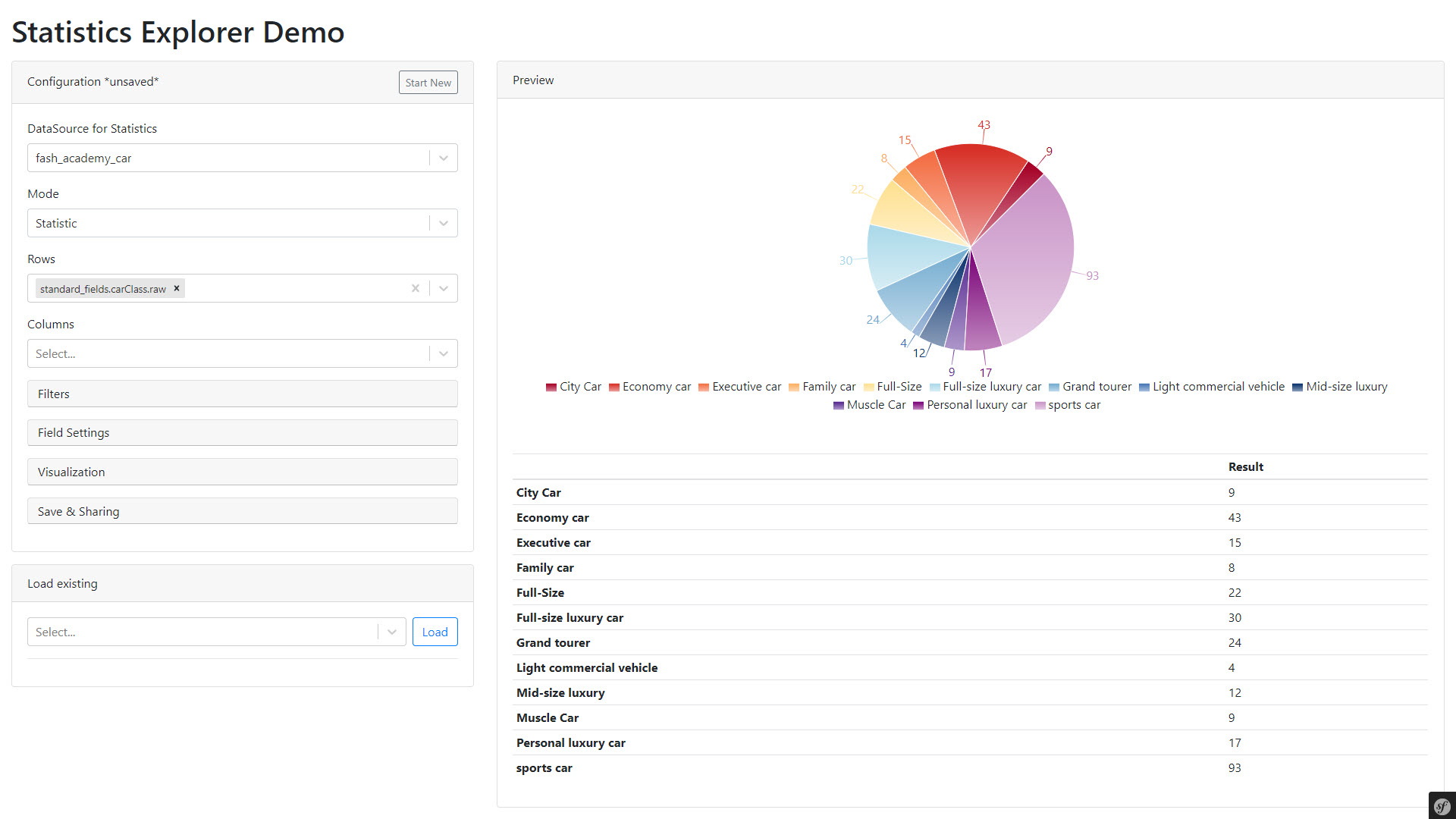Expand the Filters section

tap(242, 394)
